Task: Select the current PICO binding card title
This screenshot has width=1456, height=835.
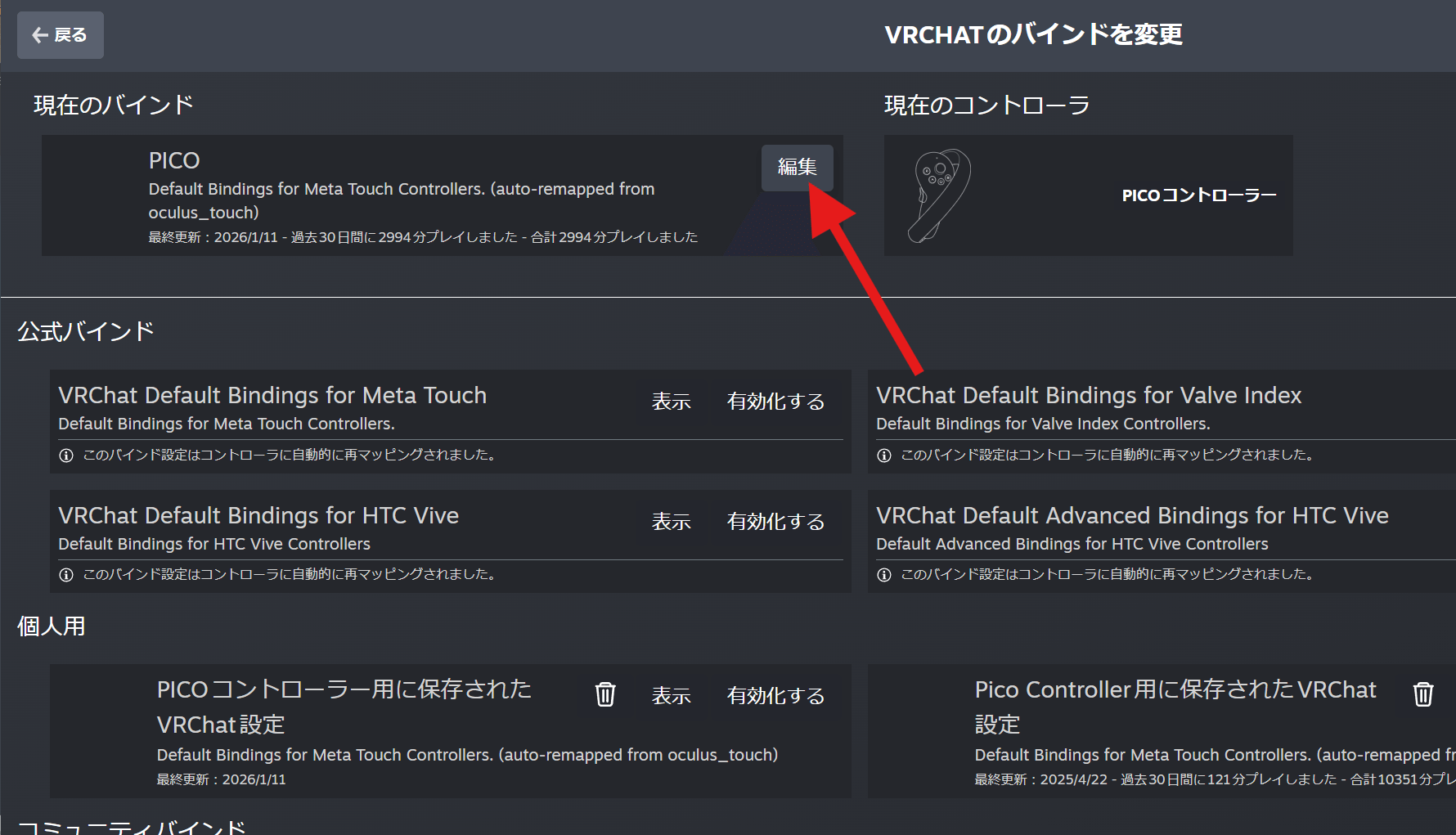Action: pyautogui.click(x=174, y=160)
